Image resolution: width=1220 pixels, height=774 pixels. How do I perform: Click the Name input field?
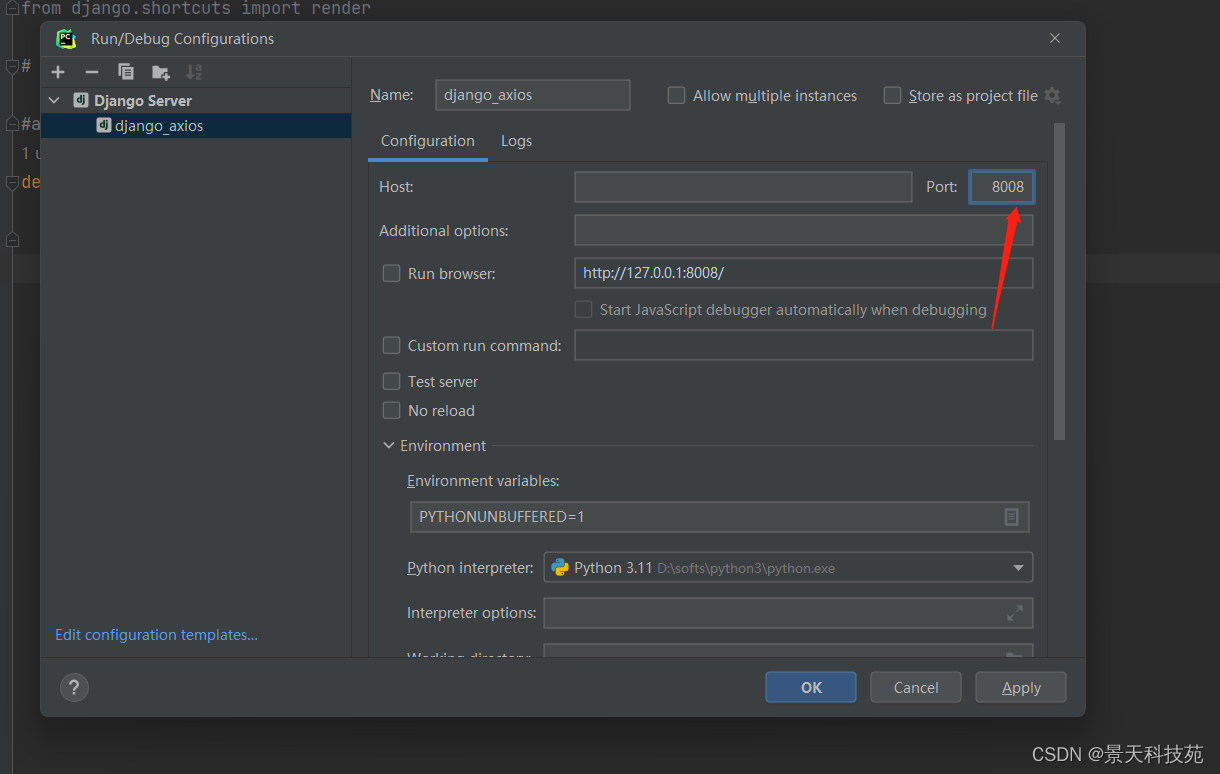click(533, 95)
